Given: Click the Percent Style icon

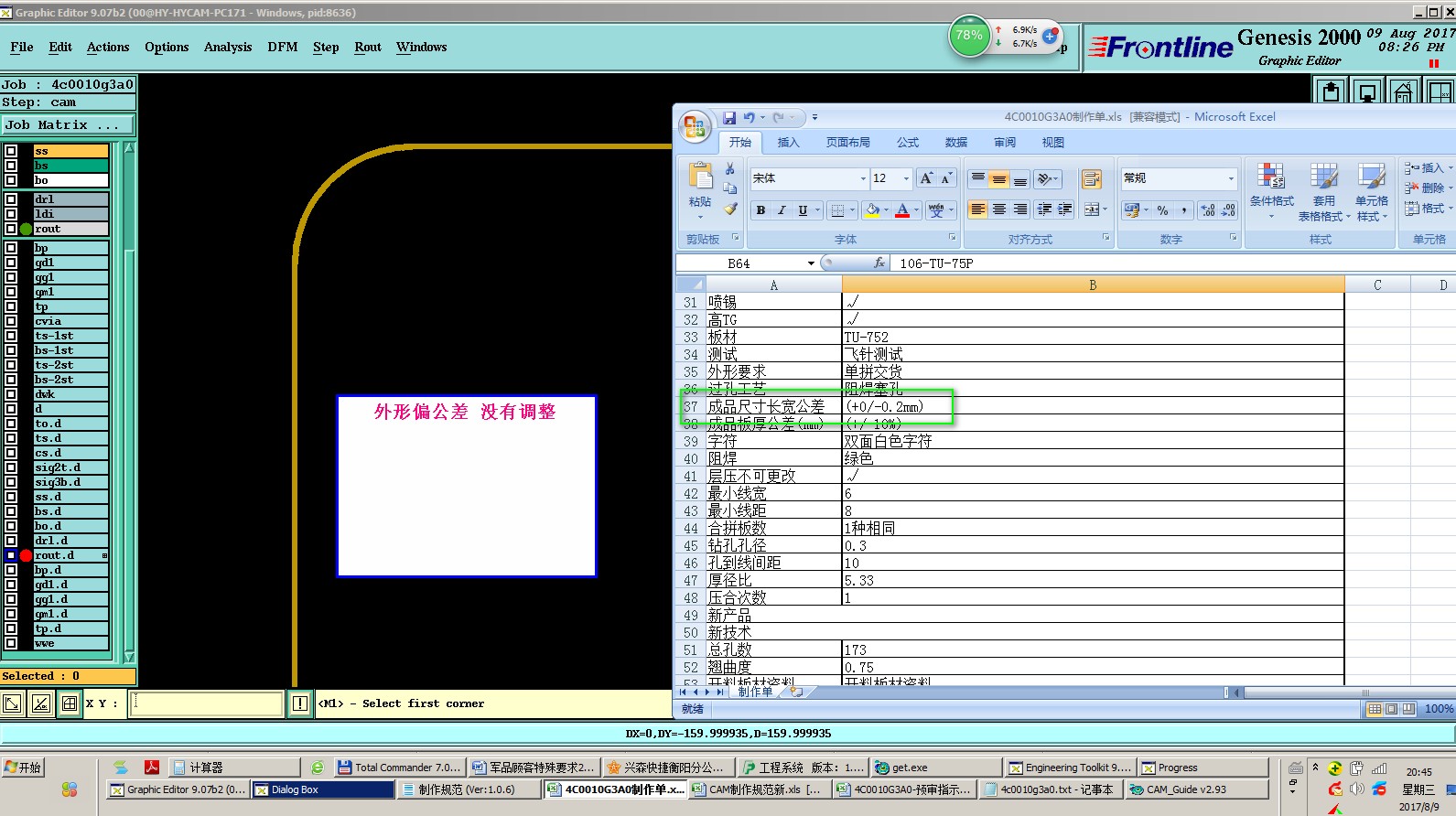Looking at the screenshot, I should (1162, 210).
